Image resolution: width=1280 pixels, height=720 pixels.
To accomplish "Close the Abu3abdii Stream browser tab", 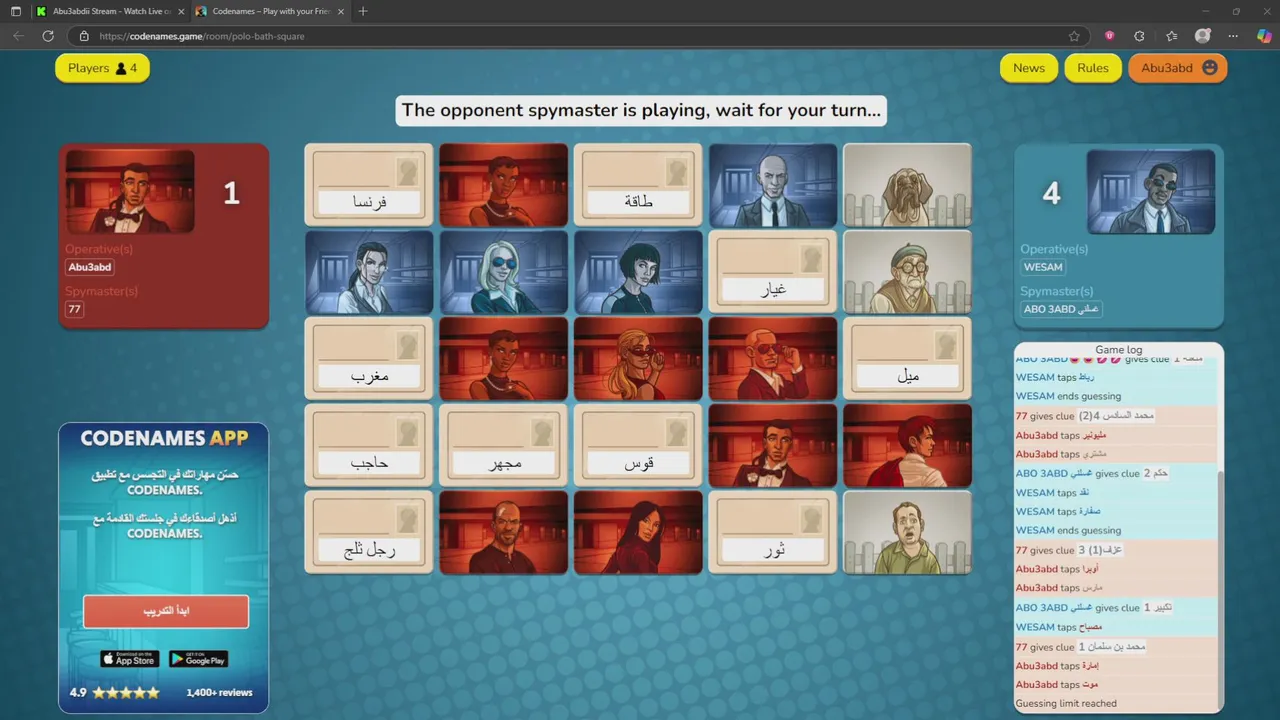I will pyautogui.click(x=180, y=11).
